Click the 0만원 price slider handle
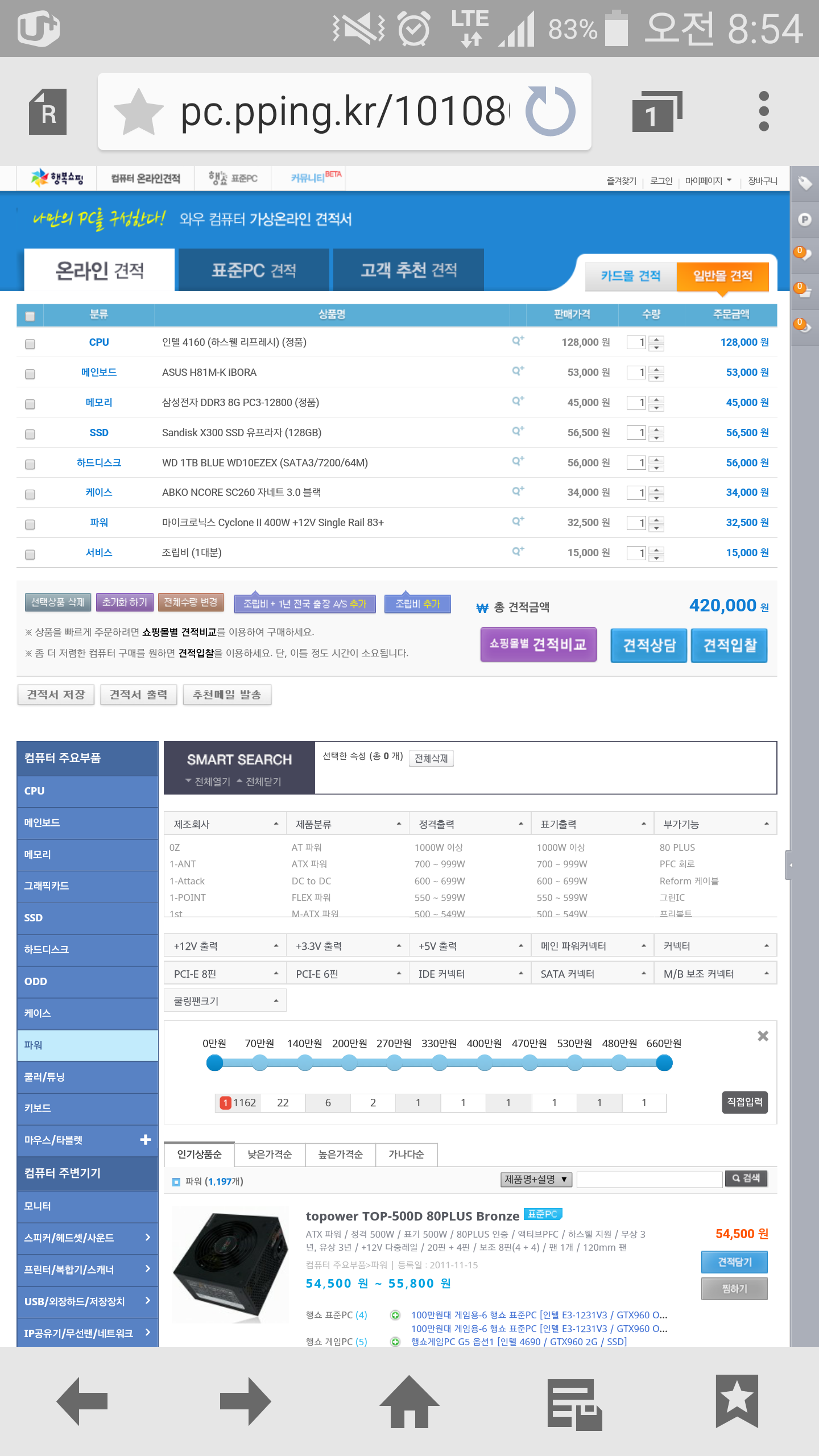This screenshot has width=819, height=1456. (214, 1062)
